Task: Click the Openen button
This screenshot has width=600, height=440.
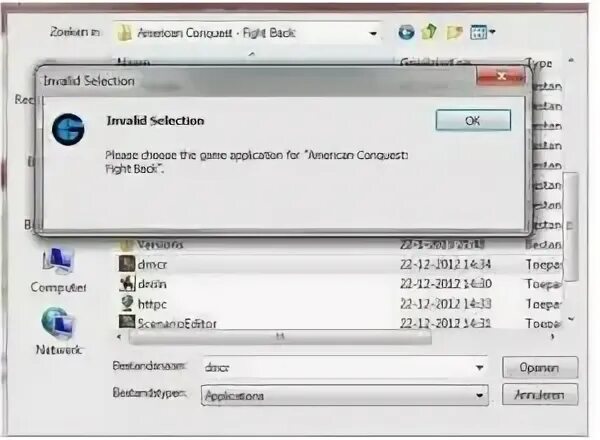Action: click(540, 367)
